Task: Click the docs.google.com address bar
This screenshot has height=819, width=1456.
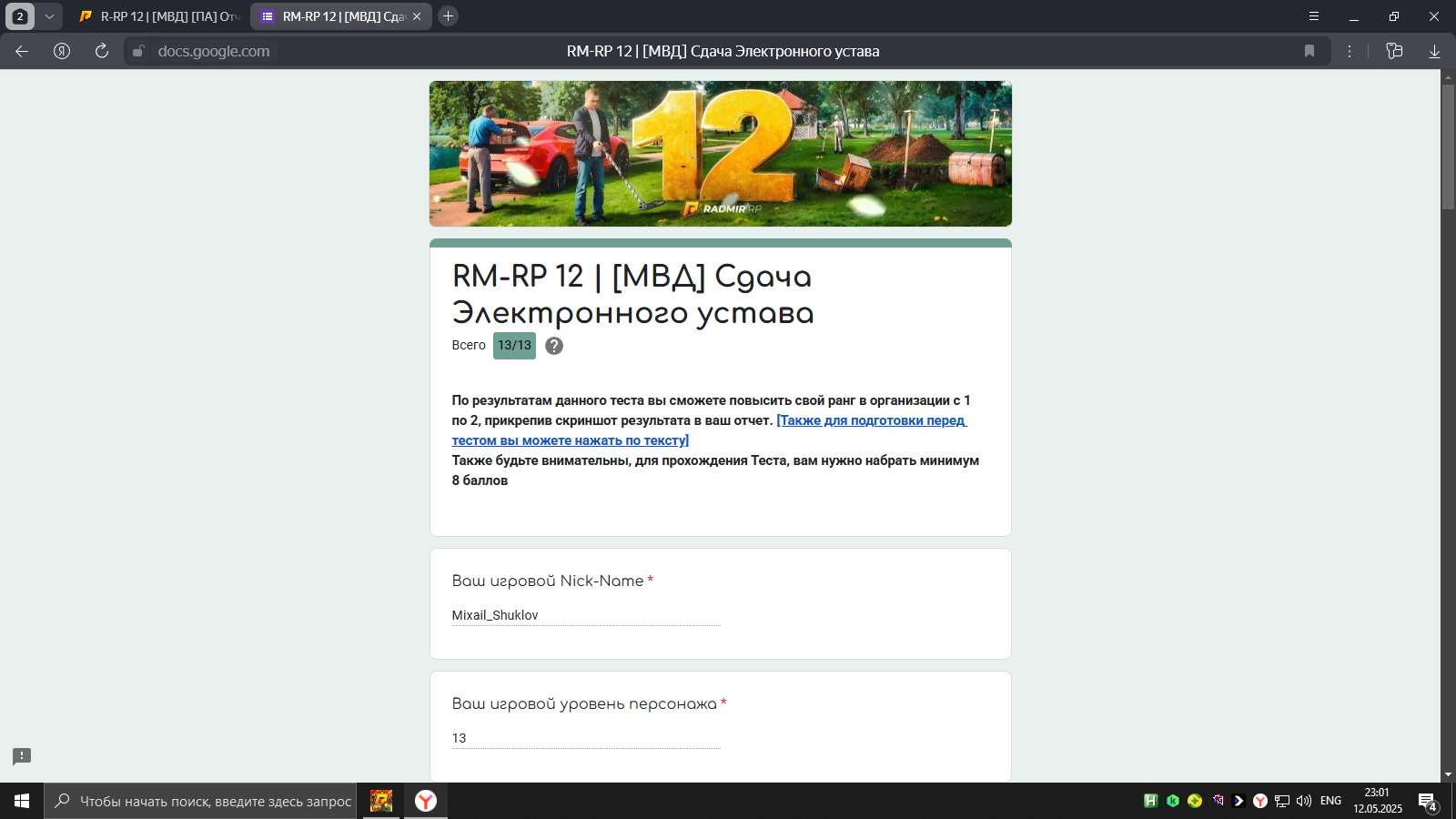Action: [214, 51]
